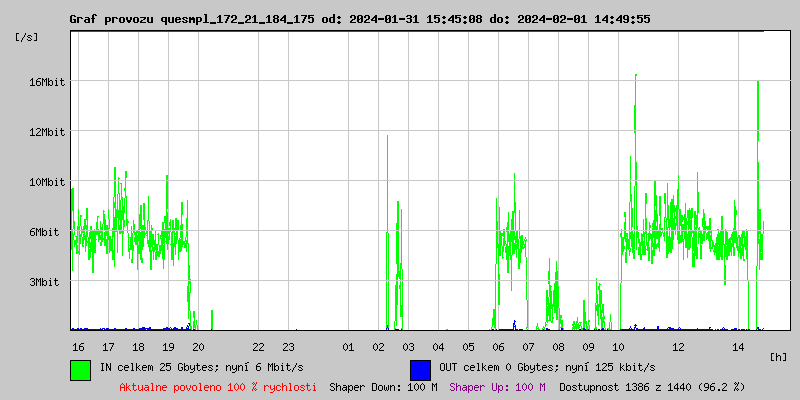Image resolution: width=800 pixels, height=400 pixels.
Task: Click the hour 01 marker on the x-axis
Action: pos(348,346)
